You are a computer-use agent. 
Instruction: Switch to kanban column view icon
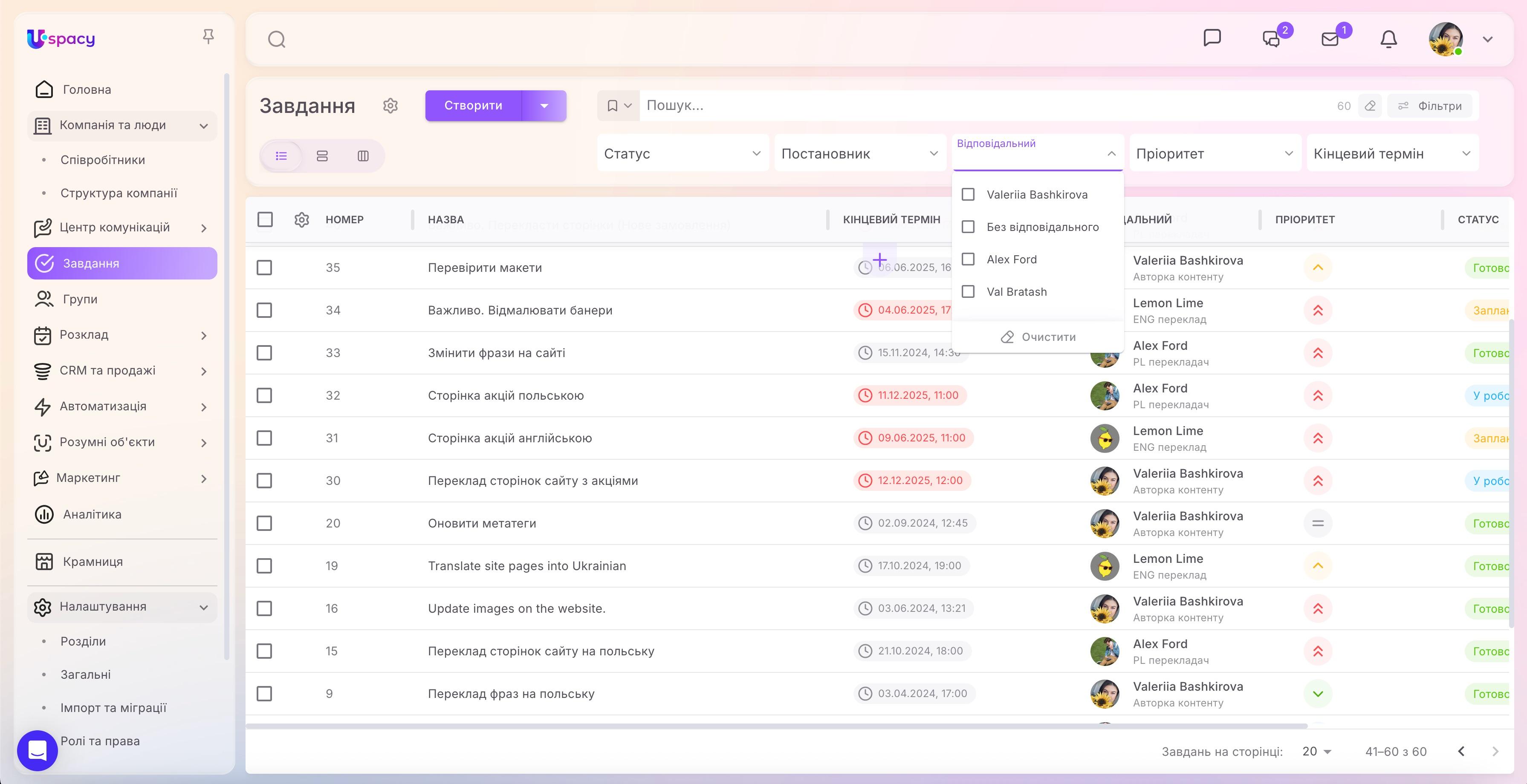363,156
